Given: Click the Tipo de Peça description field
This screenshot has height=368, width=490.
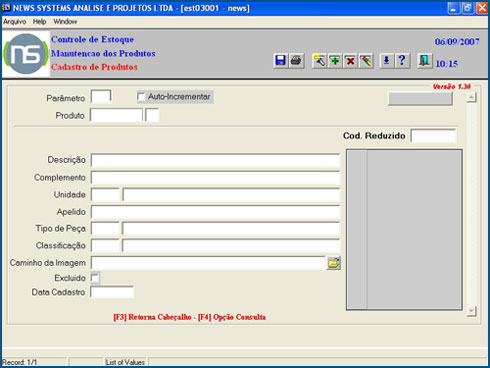Looking at the screenshot, I should click(x=231, y=229).
